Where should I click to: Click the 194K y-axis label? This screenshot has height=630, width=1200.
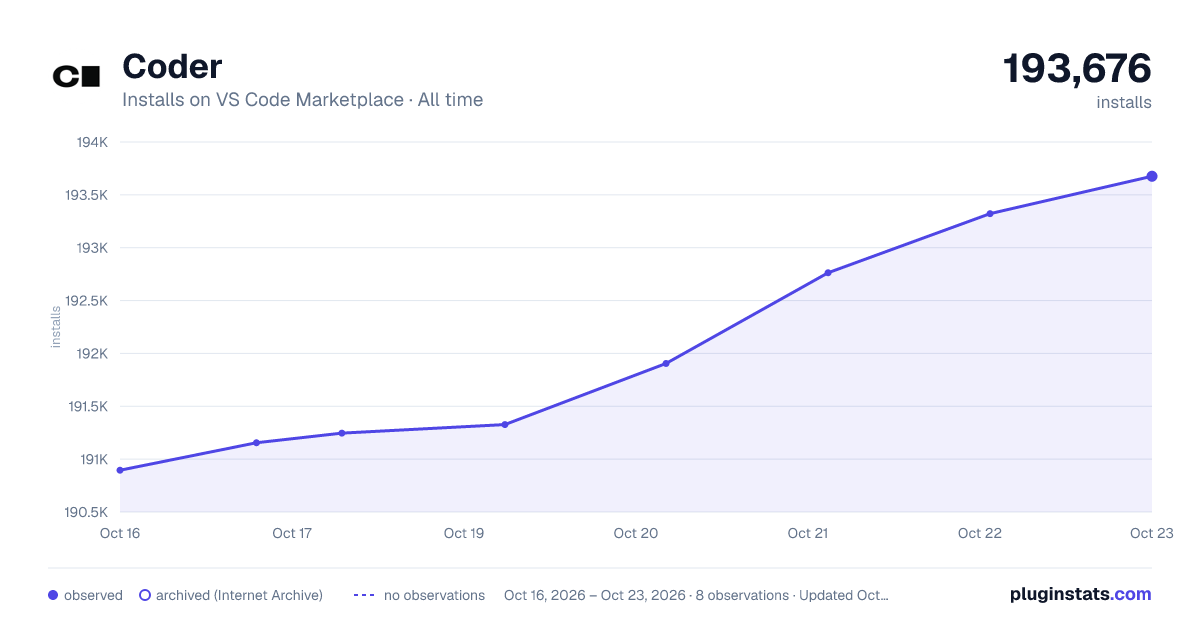click(x=92, y=142)
